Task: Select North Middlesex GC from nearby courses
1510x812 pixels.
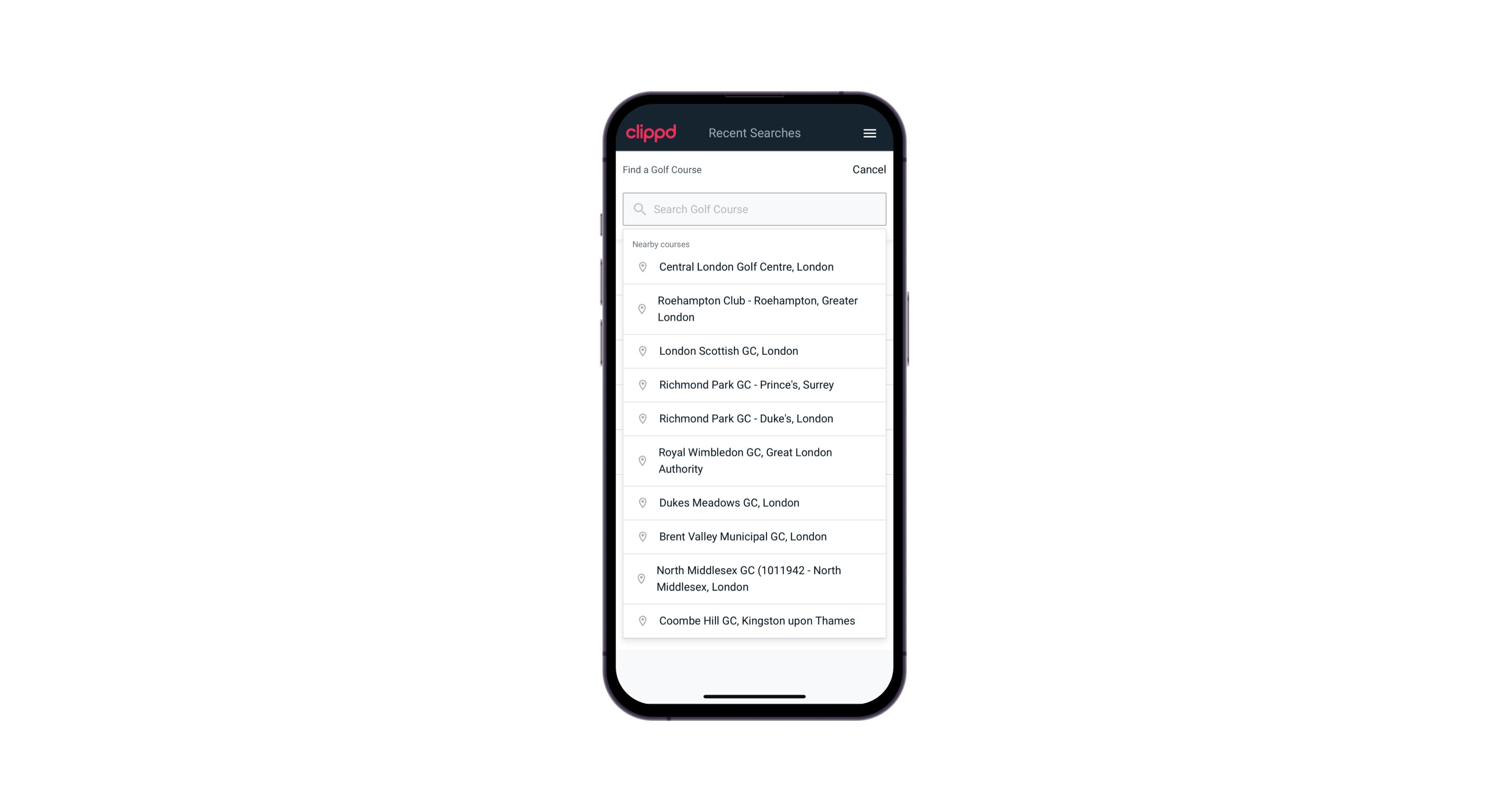Action: 754,578
